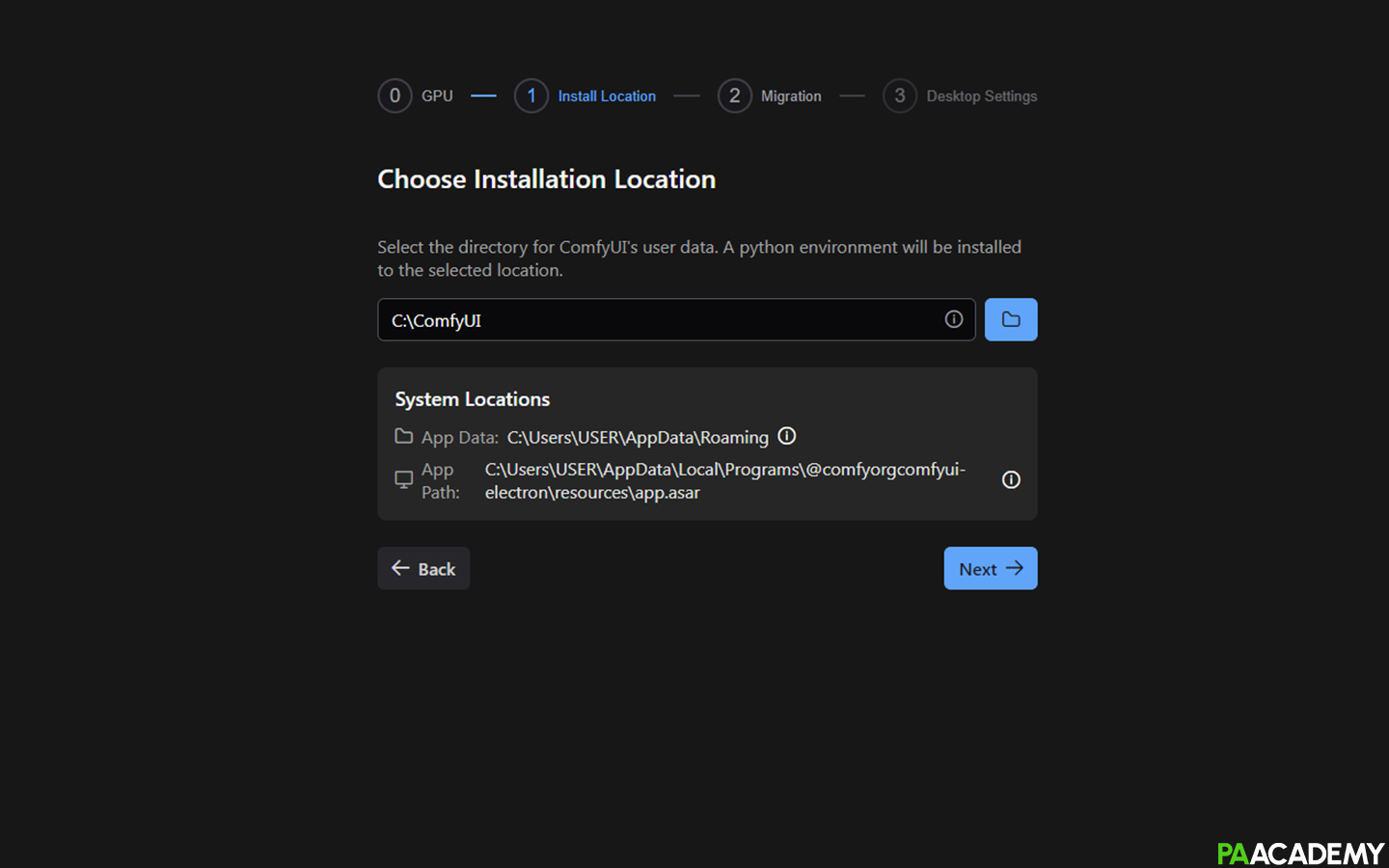This screenshot has width=1389, height=868.
Task: Switch to the Migration step label
Action: click(791, 95)
